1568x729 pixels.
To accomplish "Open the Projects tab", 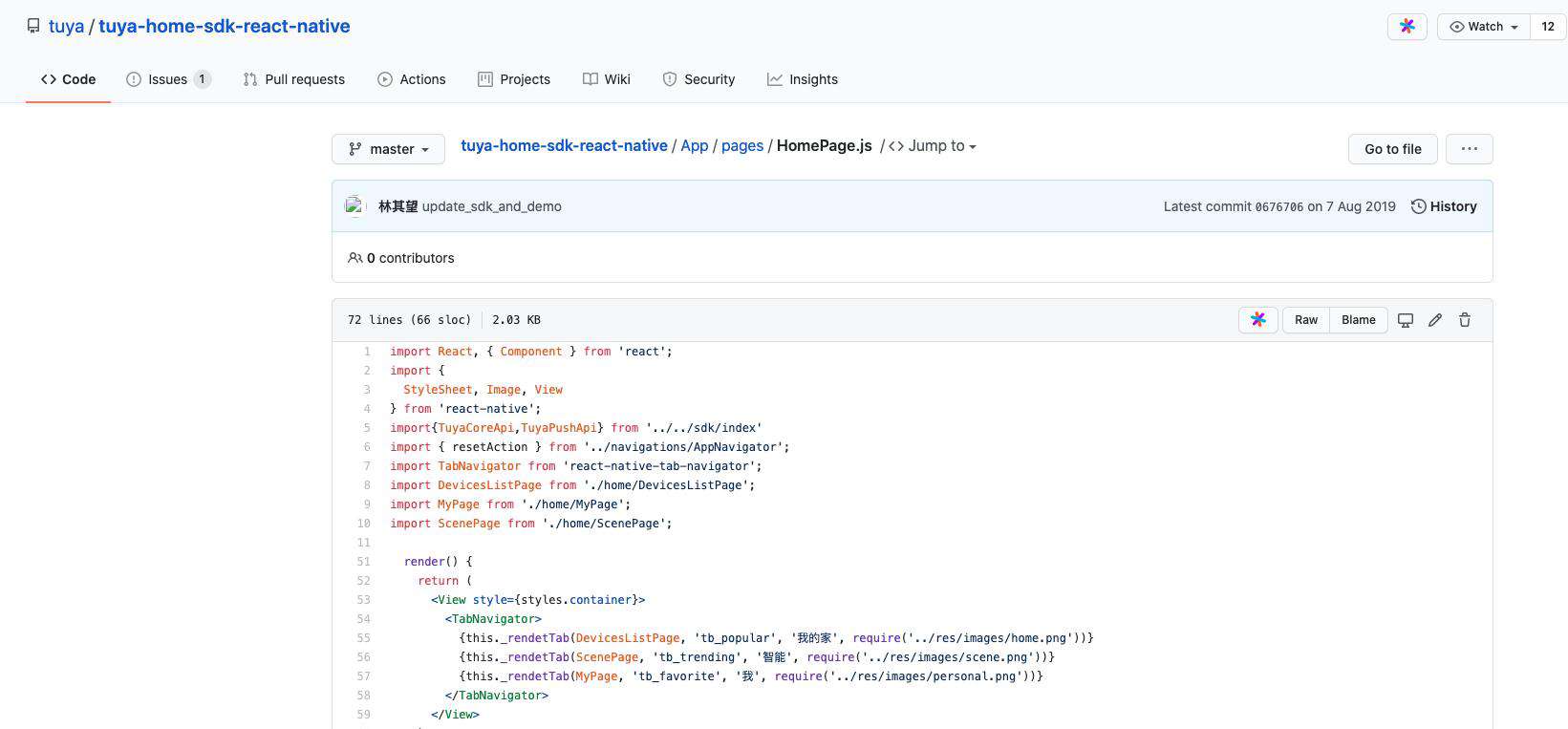I will point(514,79).
